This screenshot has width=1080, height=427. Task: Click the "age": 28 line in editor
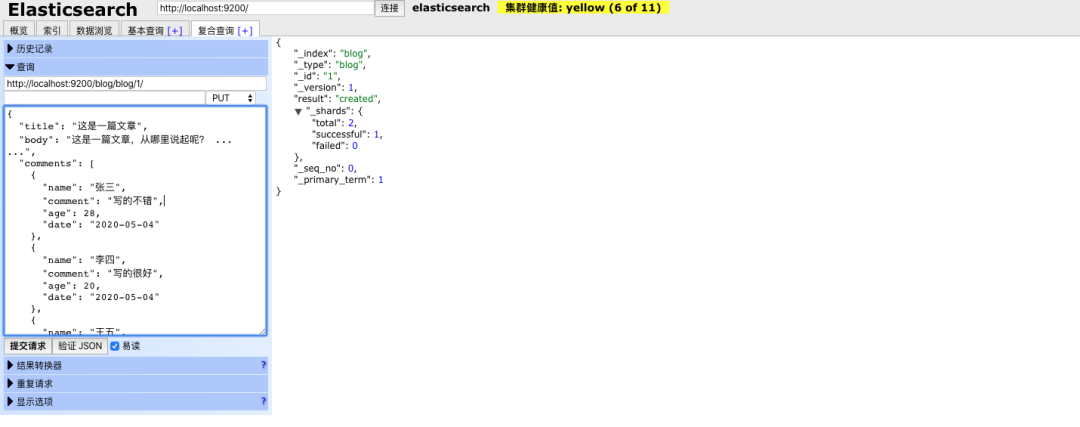coord(71,213)
